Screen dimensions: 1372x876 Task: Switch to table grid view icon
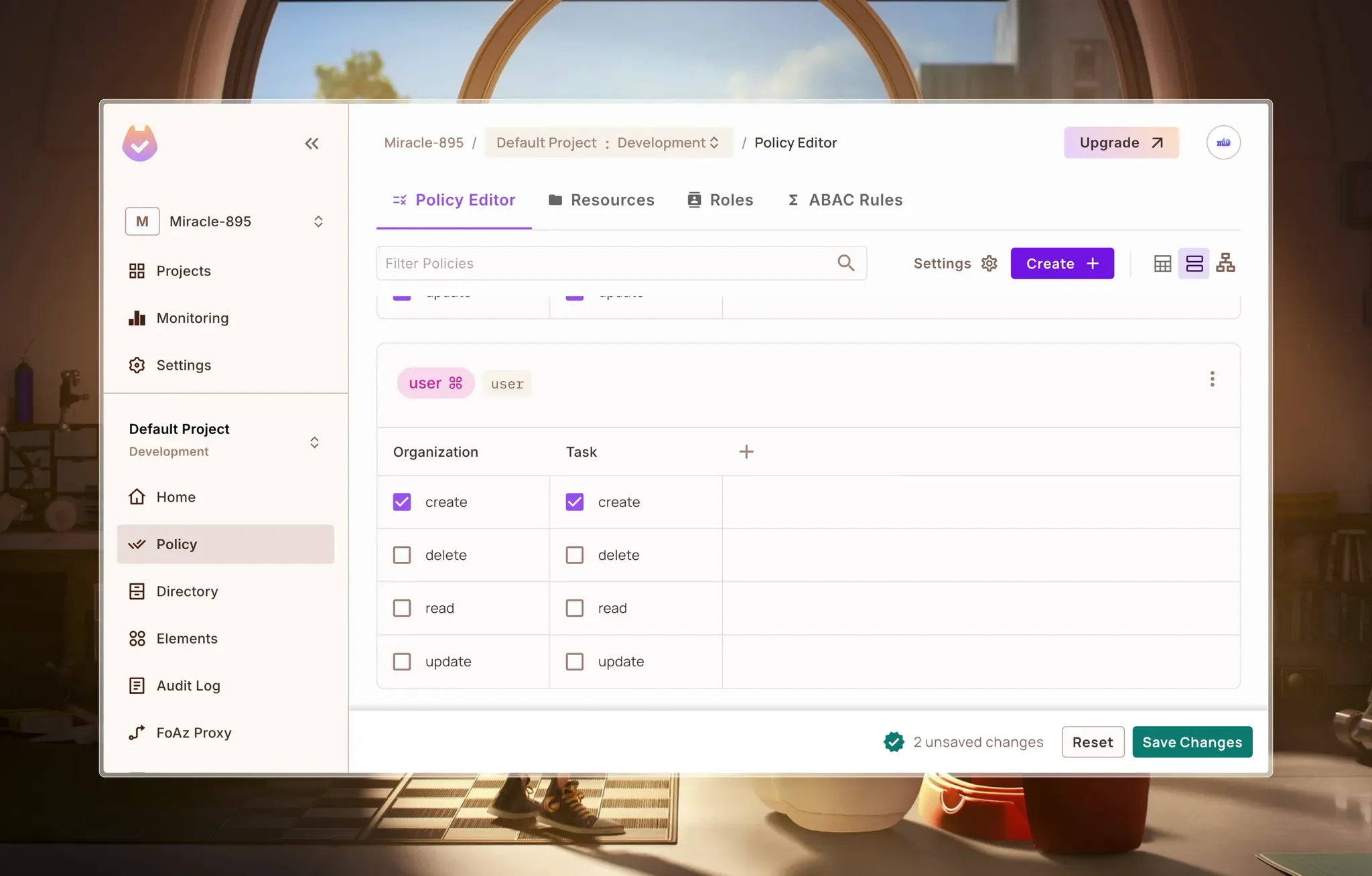1162,264
